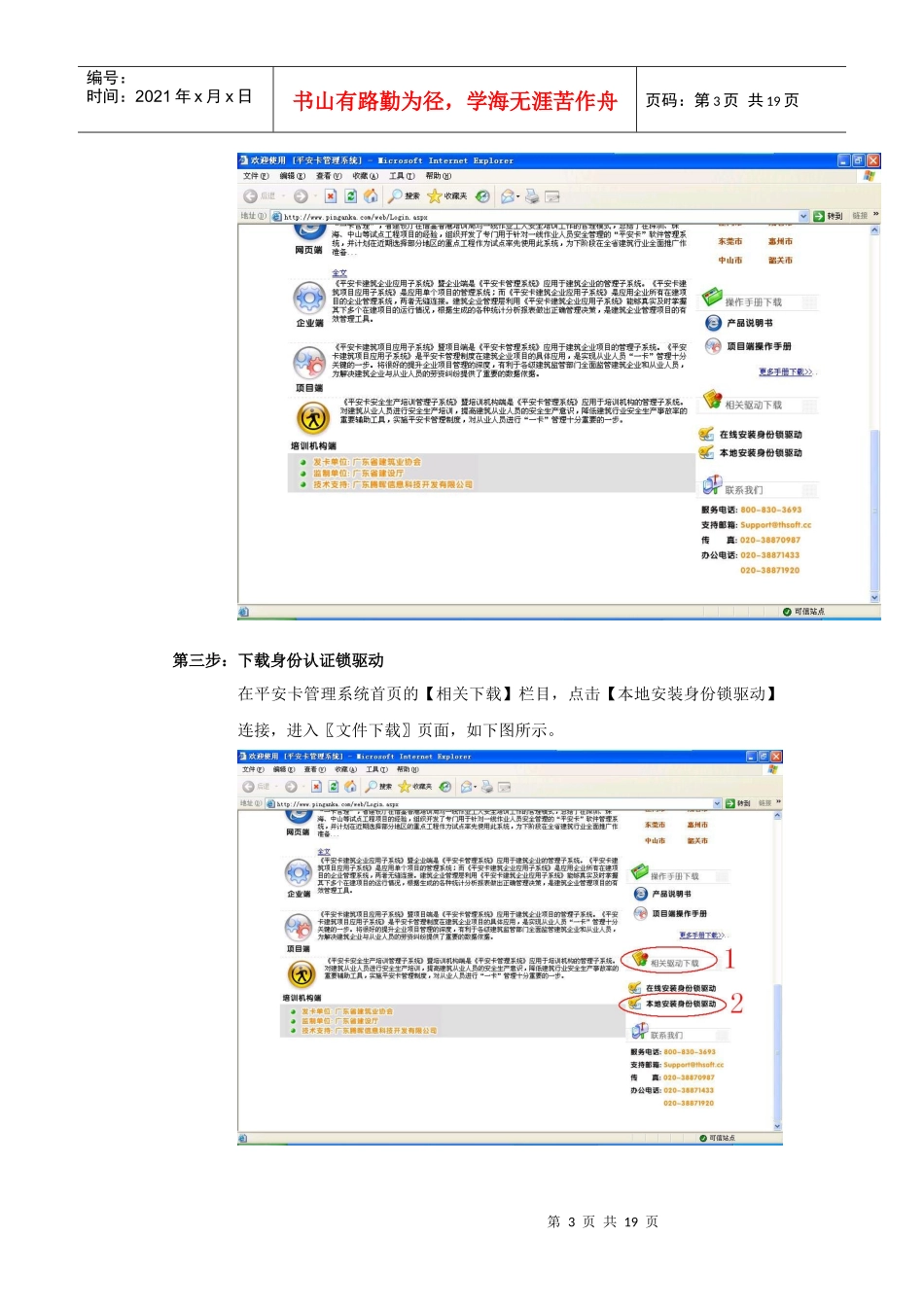Click 更多手册下载 link in first screenshot
Image resolution: width=924 pixels, height=1307 pixels.
(786, 372)
